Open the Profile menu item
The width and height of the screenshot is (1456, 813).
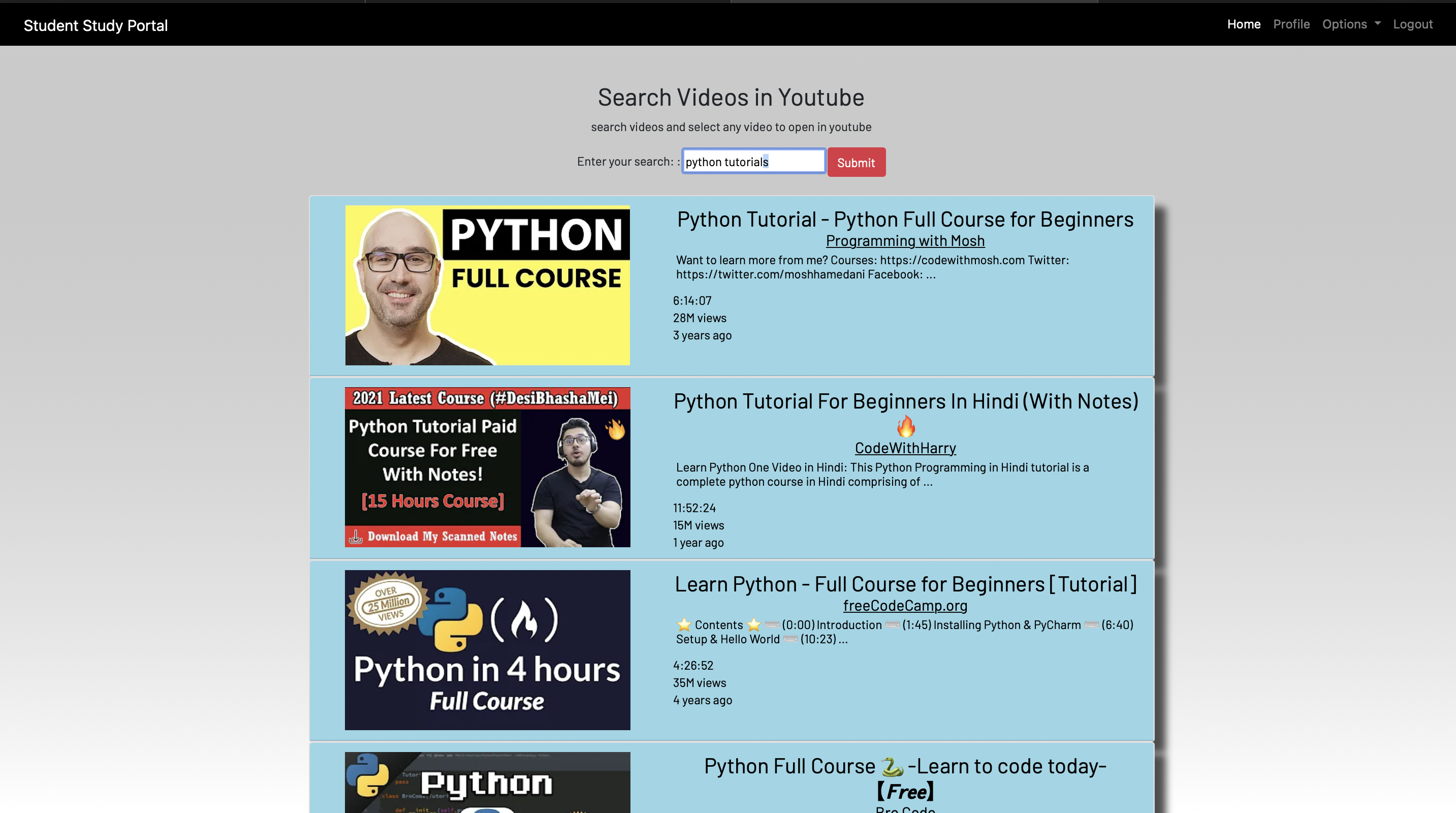[1291, 24]
